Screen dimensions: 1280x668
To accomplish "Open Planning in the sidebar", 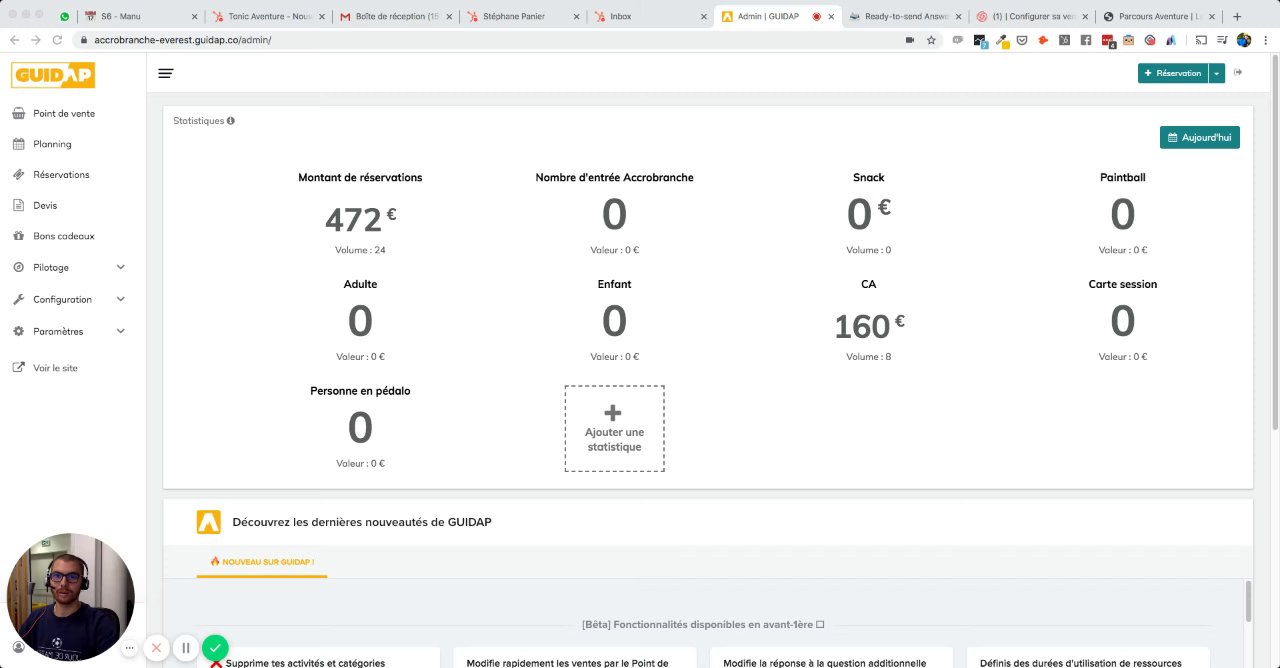I will [52, 144].
